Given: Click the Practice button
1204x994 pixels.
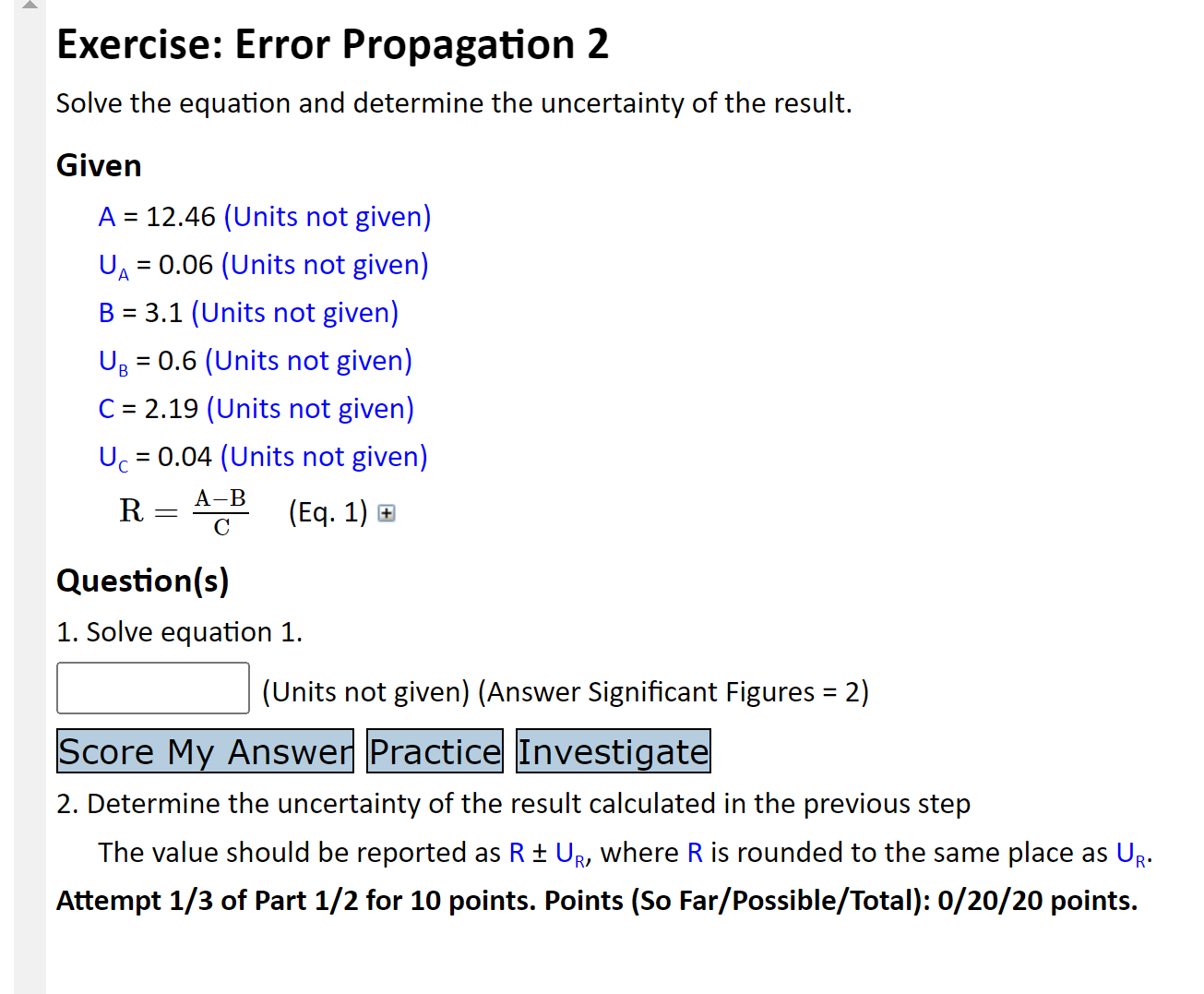Looking at the screenshot, I should [x=434, y=750].
